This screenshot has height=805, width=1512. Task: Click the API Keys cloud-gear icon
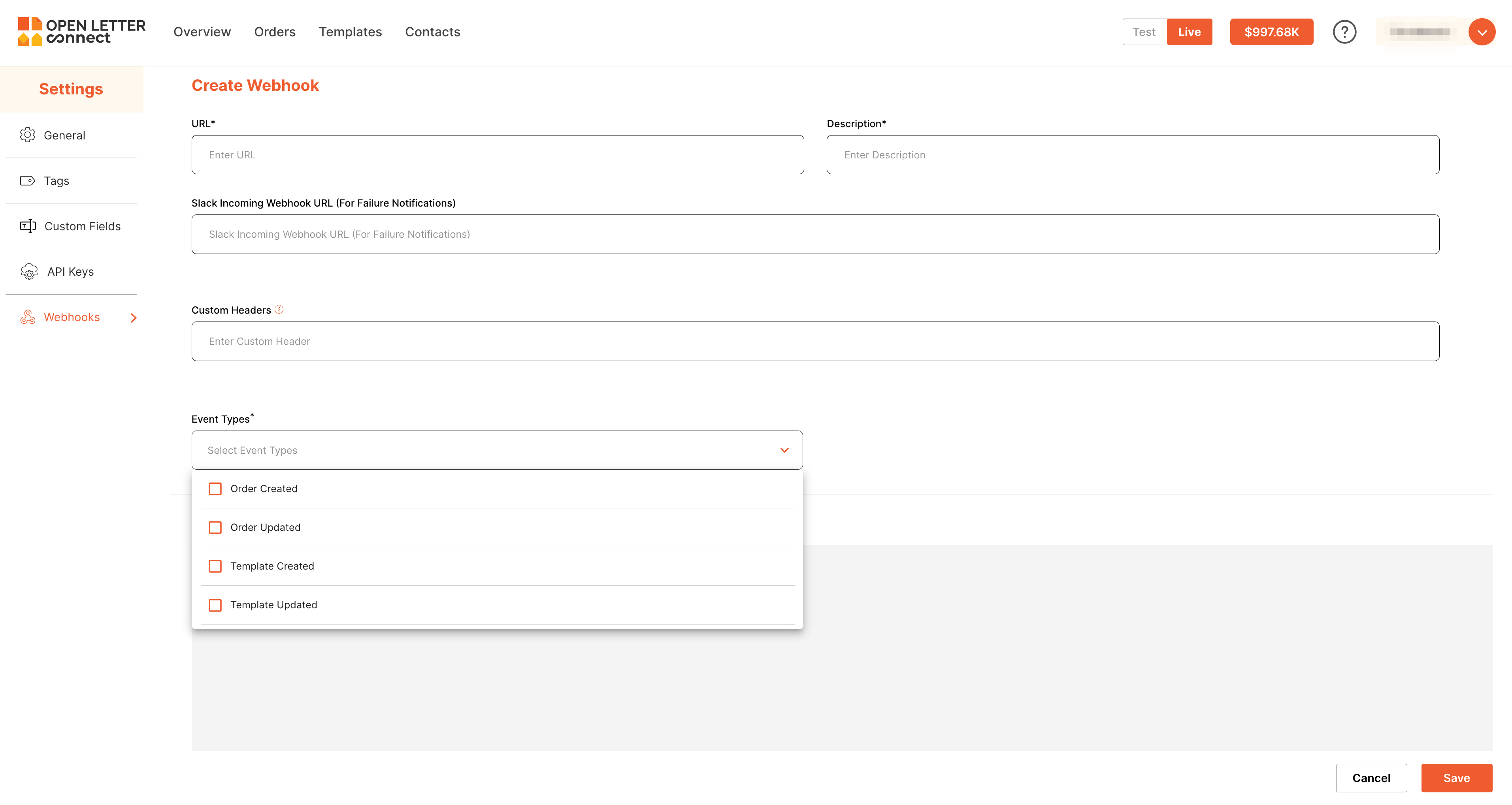point(29,272)
